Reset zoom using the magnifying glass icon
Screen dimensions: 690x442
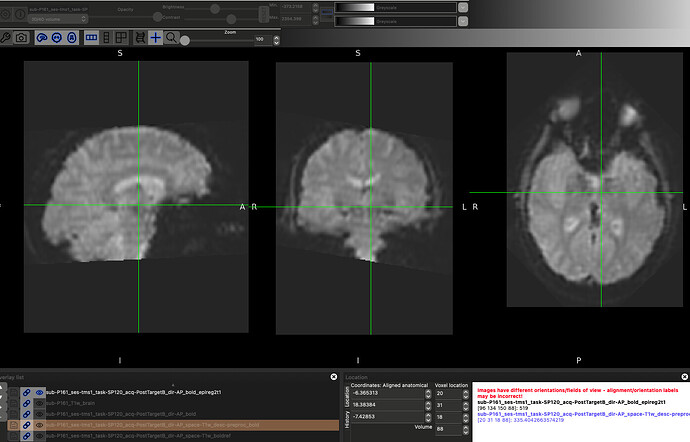[171, 37]
